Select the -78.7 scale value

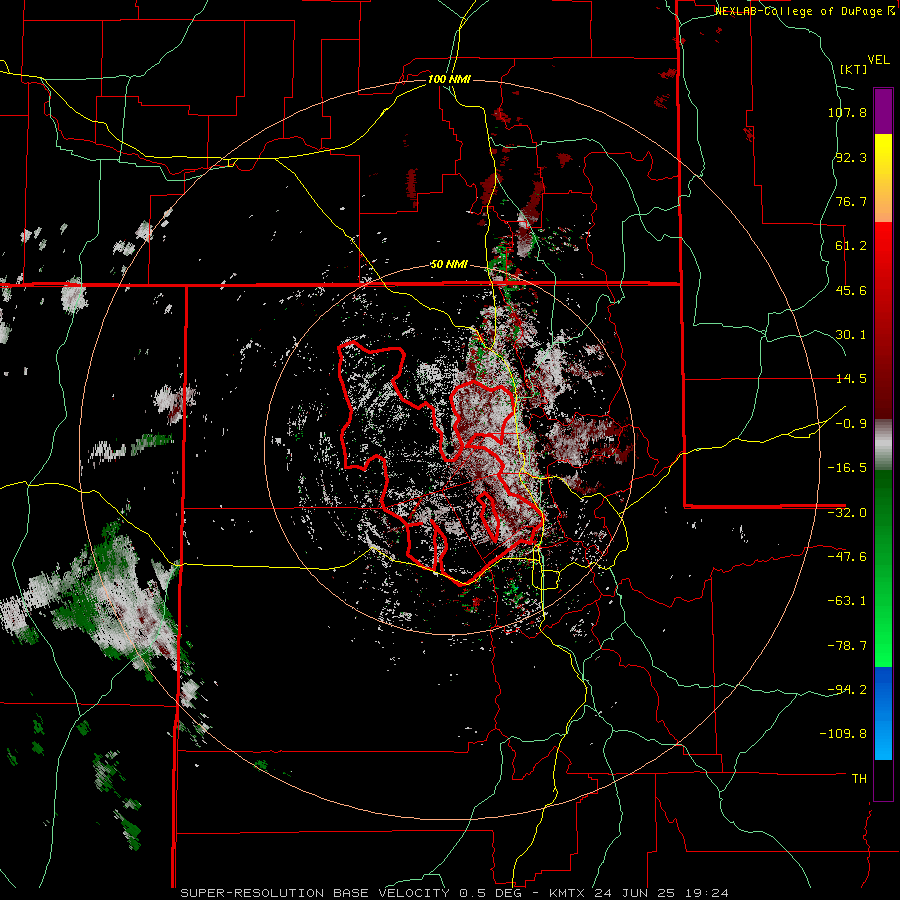point(847,646)
